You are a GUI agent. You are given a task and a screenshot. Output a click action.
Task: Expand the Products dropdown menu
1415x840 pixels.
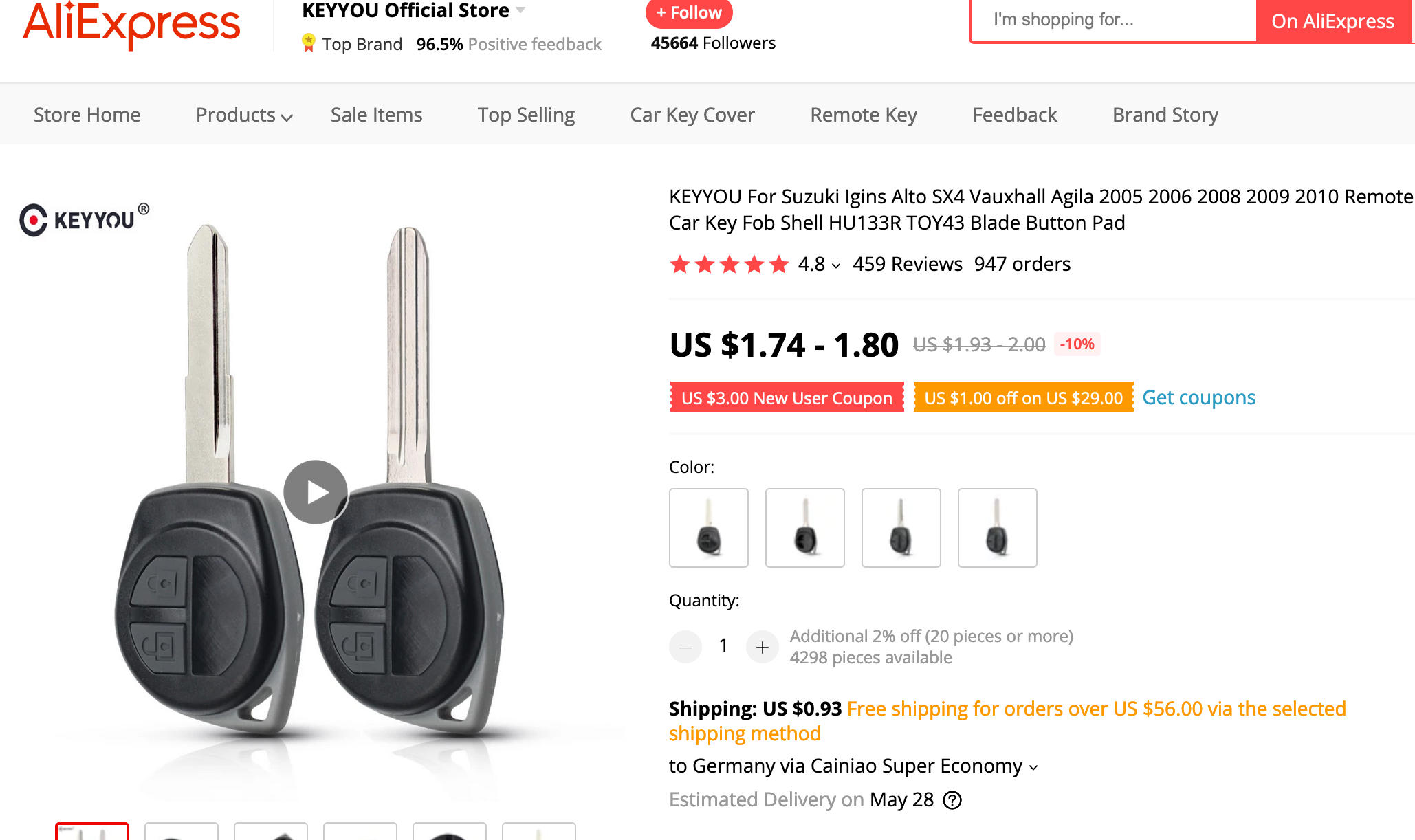[x=244, y=115]
